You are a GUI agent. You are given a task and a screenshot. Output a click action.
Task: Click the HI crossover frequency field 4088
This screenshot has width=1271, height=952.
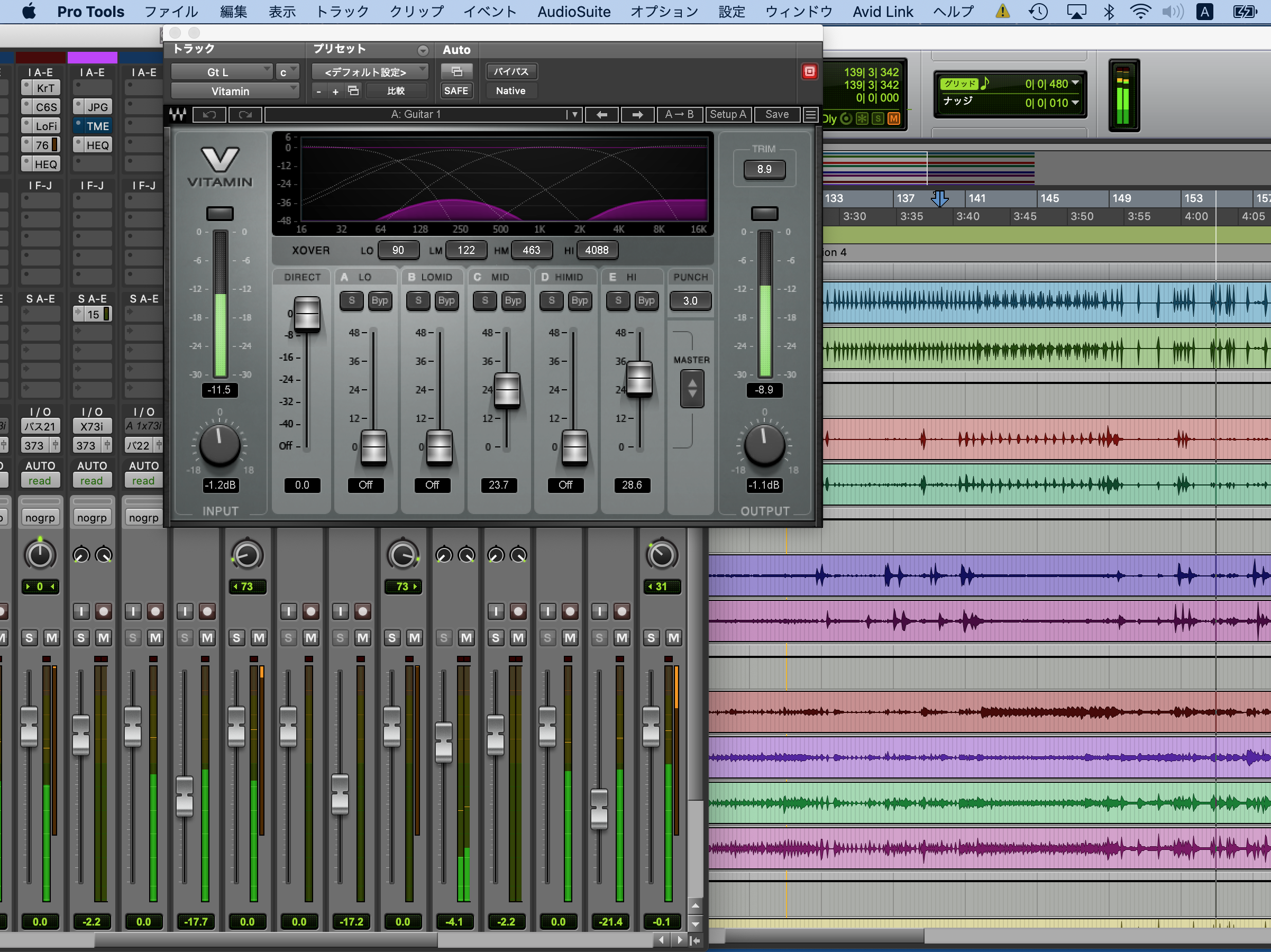click(597, 250)
